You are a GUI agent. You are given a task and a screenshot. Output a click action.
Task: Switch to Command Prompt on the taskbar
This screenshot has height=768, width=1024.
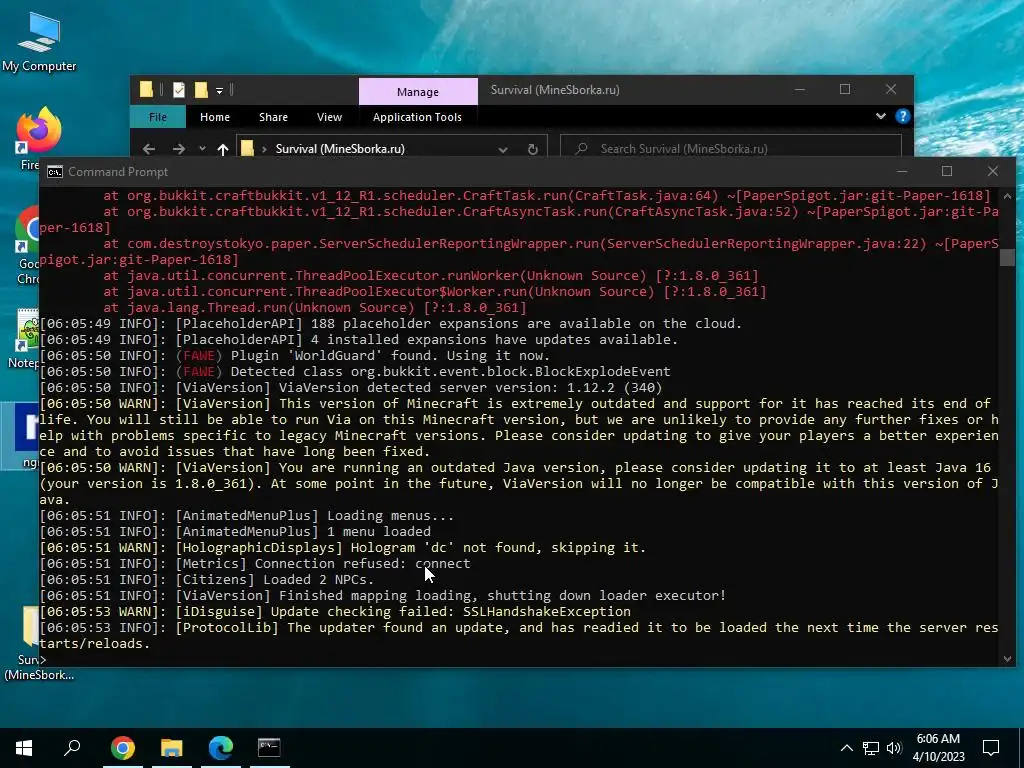click(x=269, y=748)
